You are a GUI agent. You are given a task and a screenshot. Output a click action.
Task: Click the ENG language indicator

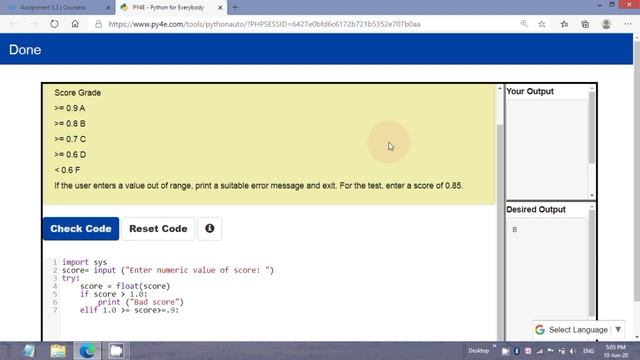click(589, 351)
